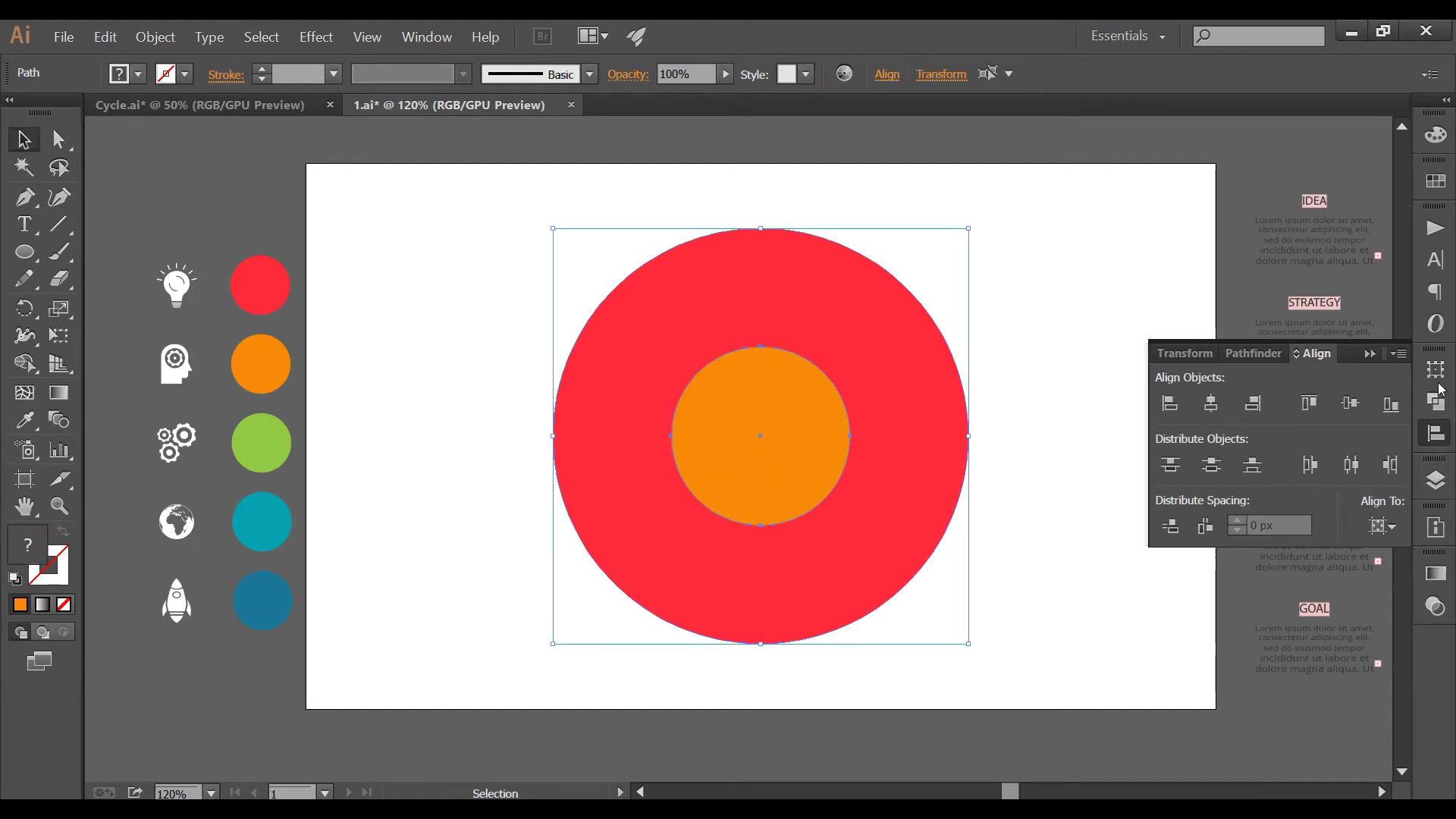Click the Opacity percentage field
This screenshot has height=819, width=1456.
point(685,74)
